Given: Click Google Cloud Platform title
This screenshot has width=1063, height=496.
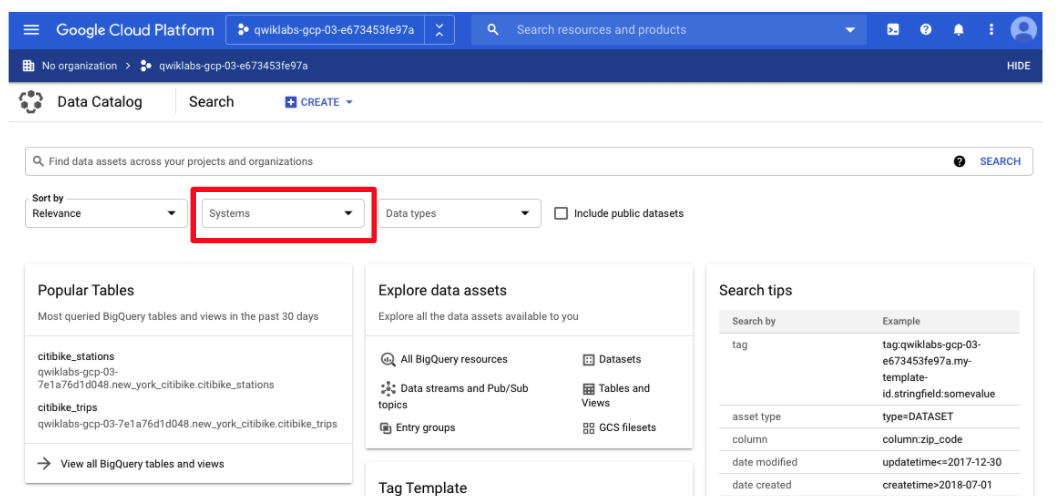Looking at the screenshot, I should (x=135, y=30).
